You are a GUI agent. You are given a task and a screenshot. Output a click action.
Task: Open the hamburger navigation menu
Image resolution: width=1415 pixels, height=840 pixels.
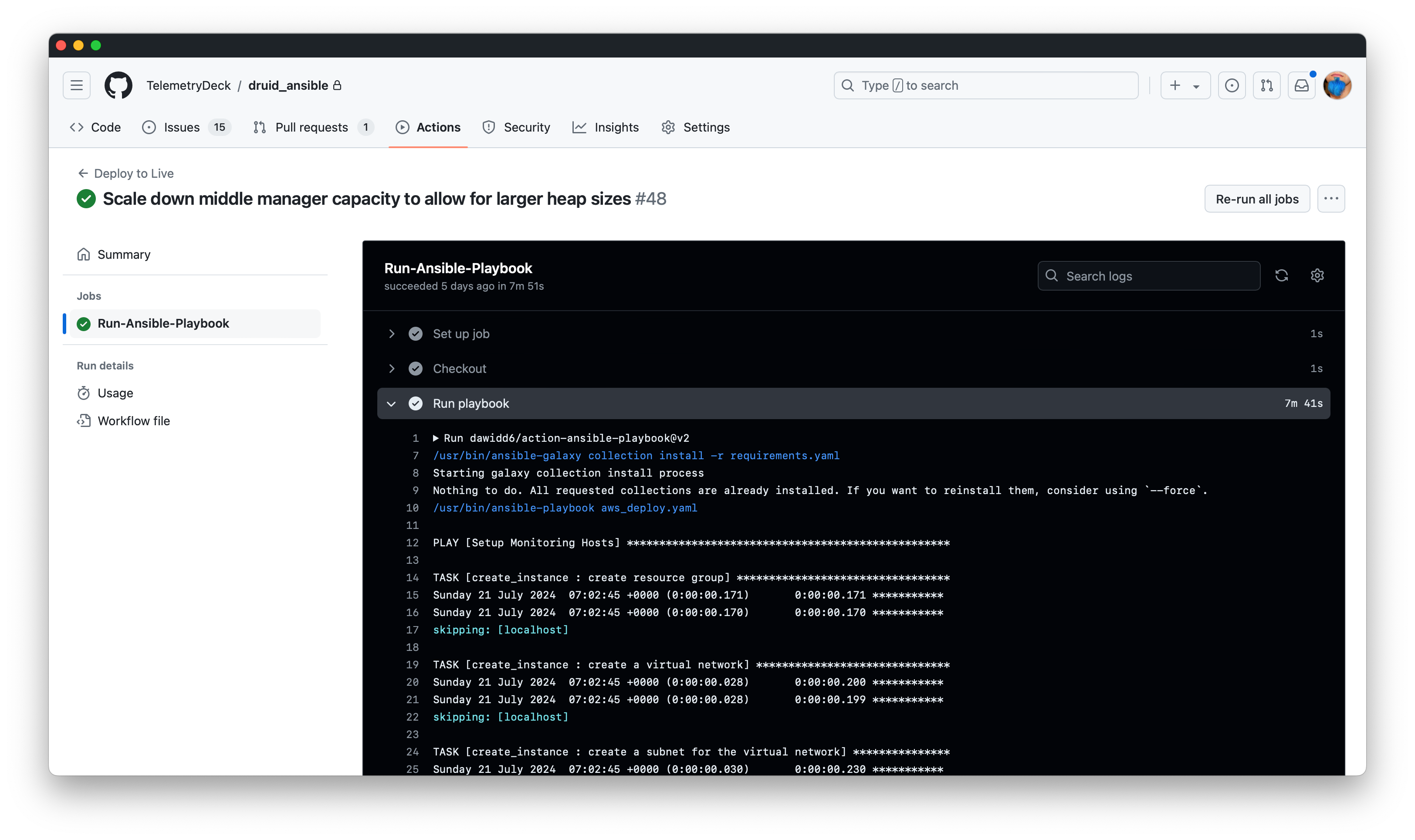[x=76, y=85]
